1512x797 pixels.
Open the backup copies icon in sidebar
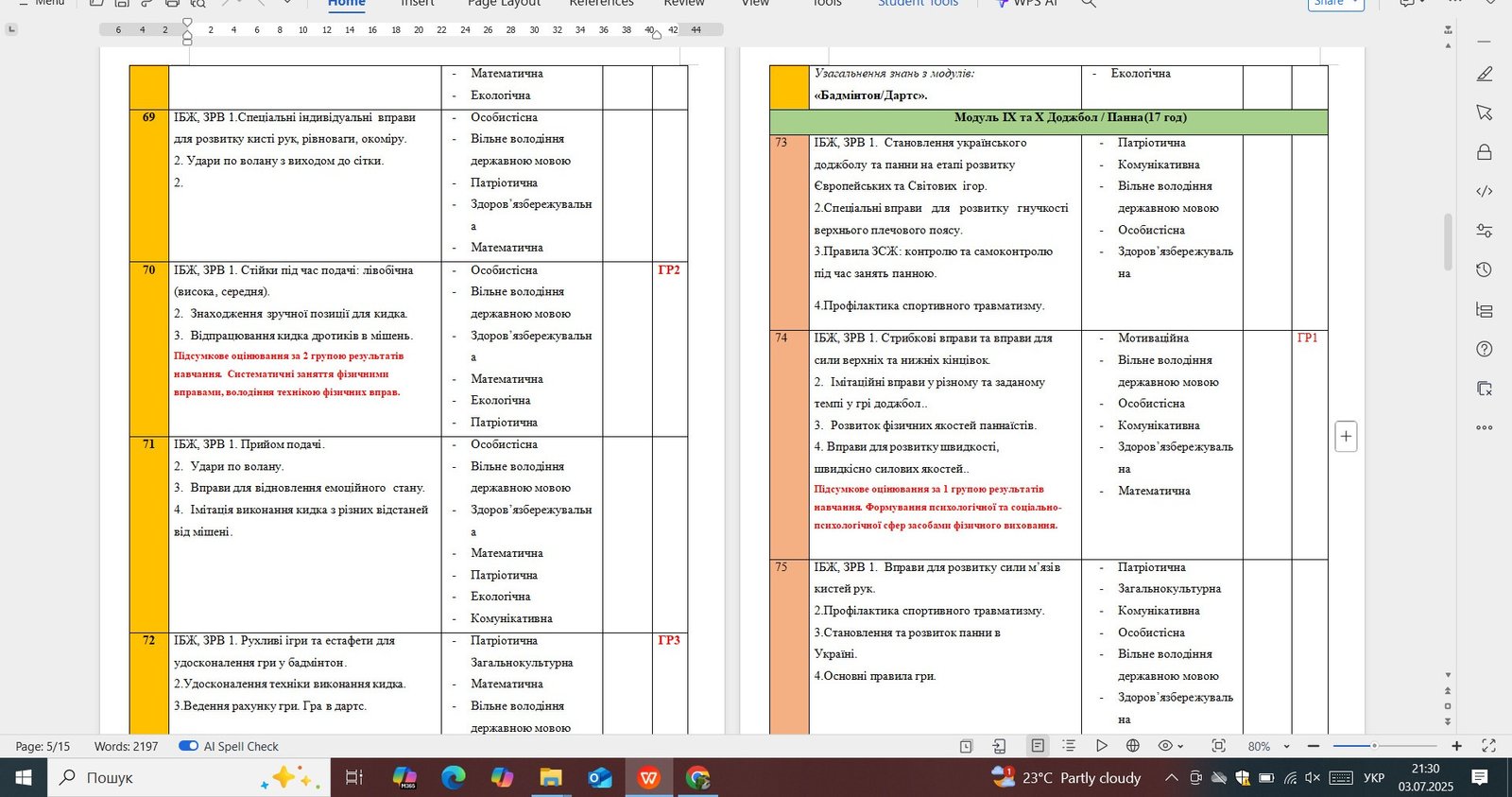click(1485, 389)
